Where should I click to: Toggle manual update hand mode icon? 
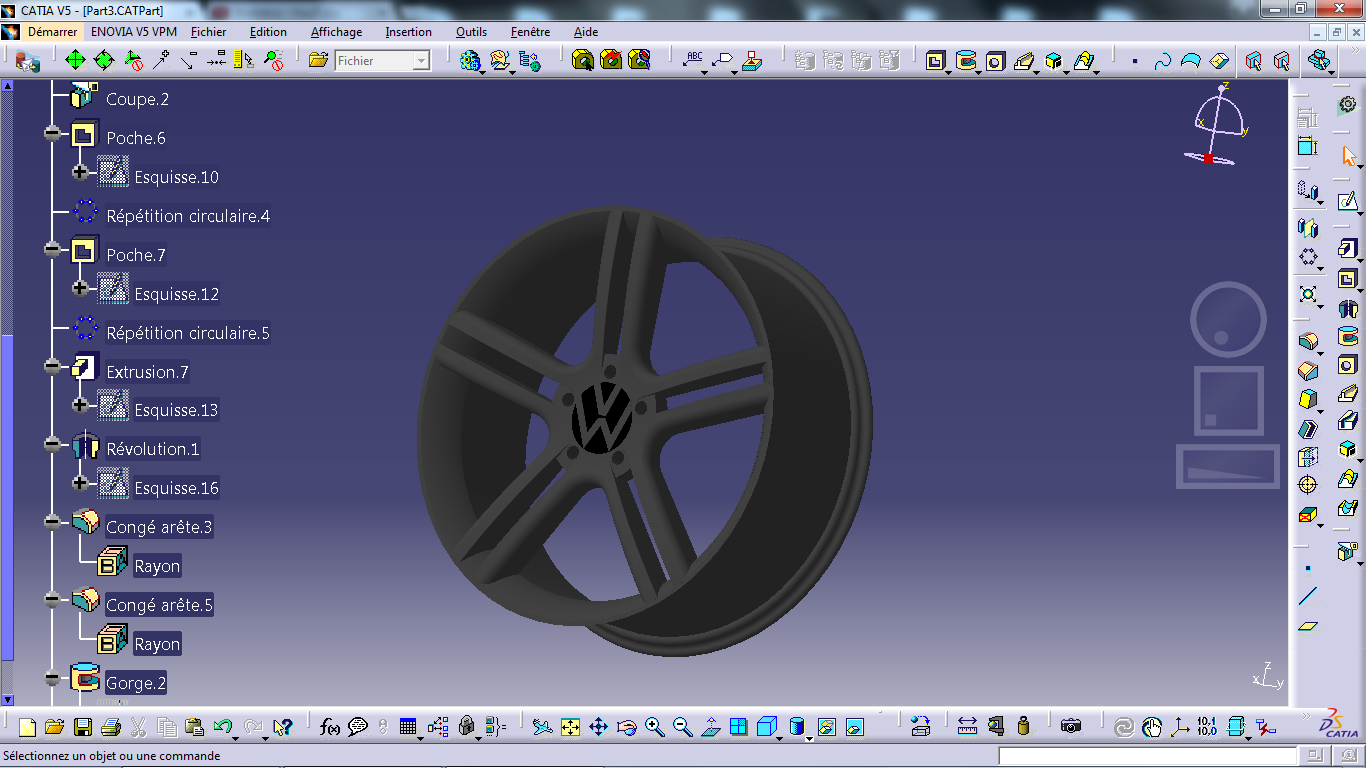pos(1152,727)
